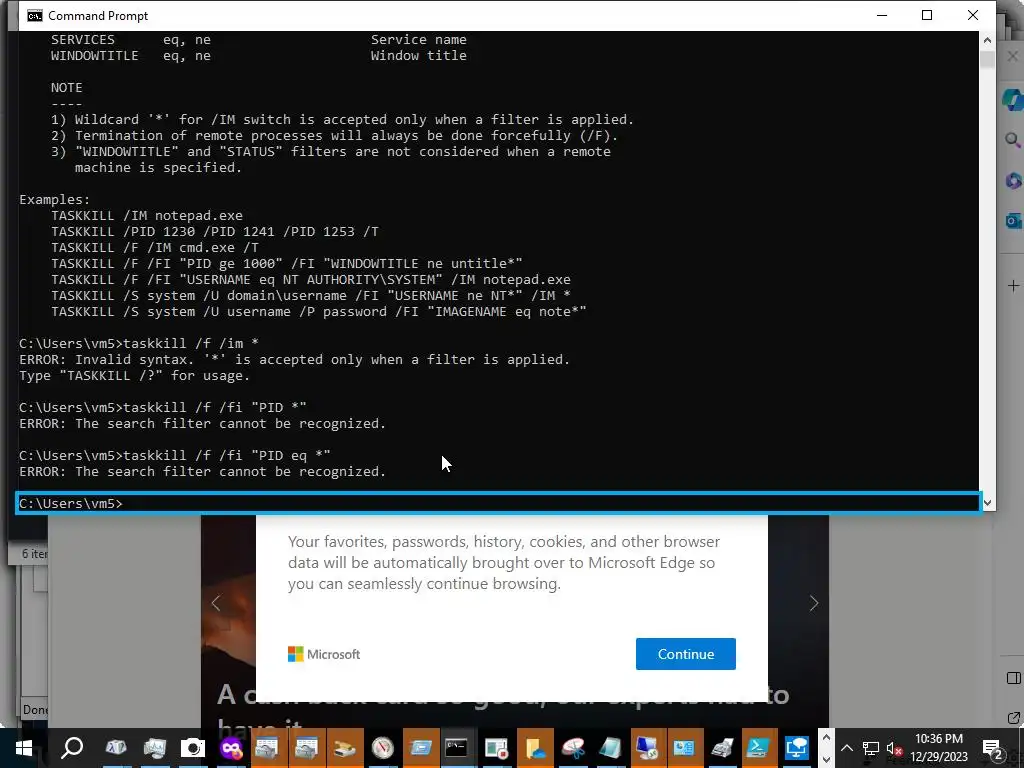Image resolution: width=1024 pixels, height=768 pixels.
Task: Open the scanner device icon on taskbar
Action: tap(344, 748)
